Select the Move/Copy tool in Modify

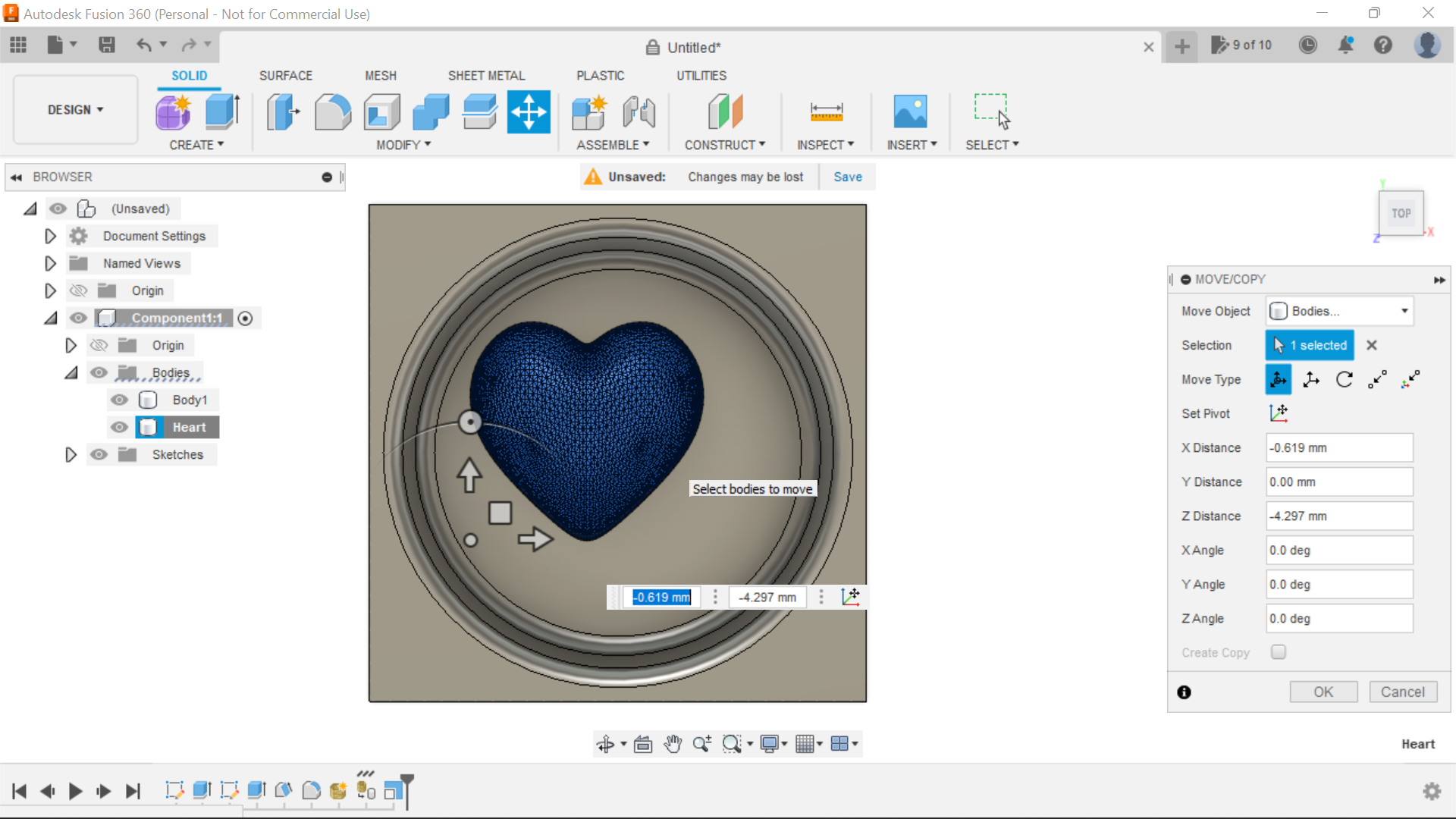pos(529,111)
